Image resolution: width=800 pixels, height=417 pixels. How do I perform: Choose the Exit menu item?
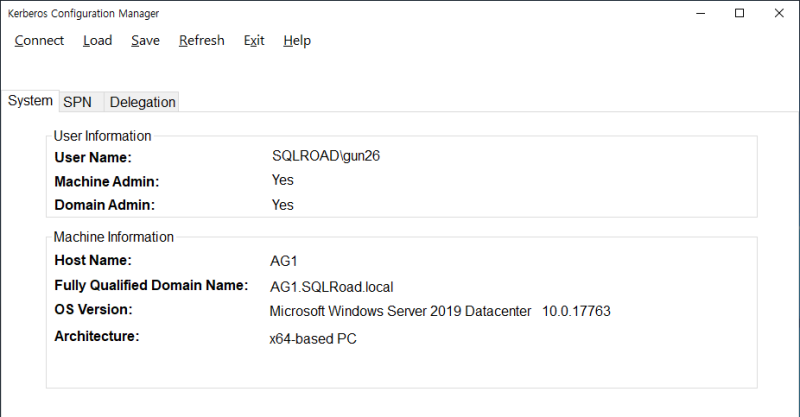coord(254,40)
